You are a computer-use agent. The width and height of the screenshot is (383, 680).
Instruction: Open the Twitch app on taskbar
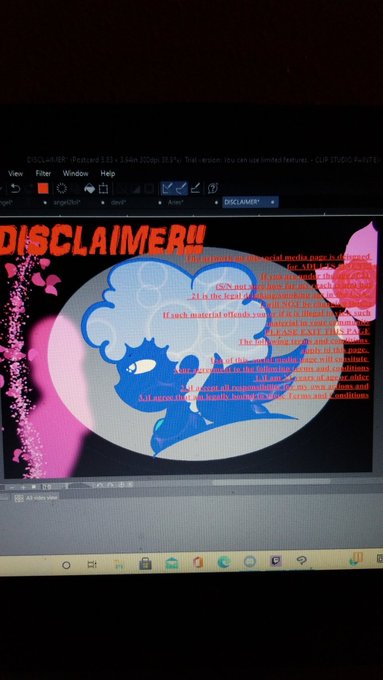[x=275, y=561]
